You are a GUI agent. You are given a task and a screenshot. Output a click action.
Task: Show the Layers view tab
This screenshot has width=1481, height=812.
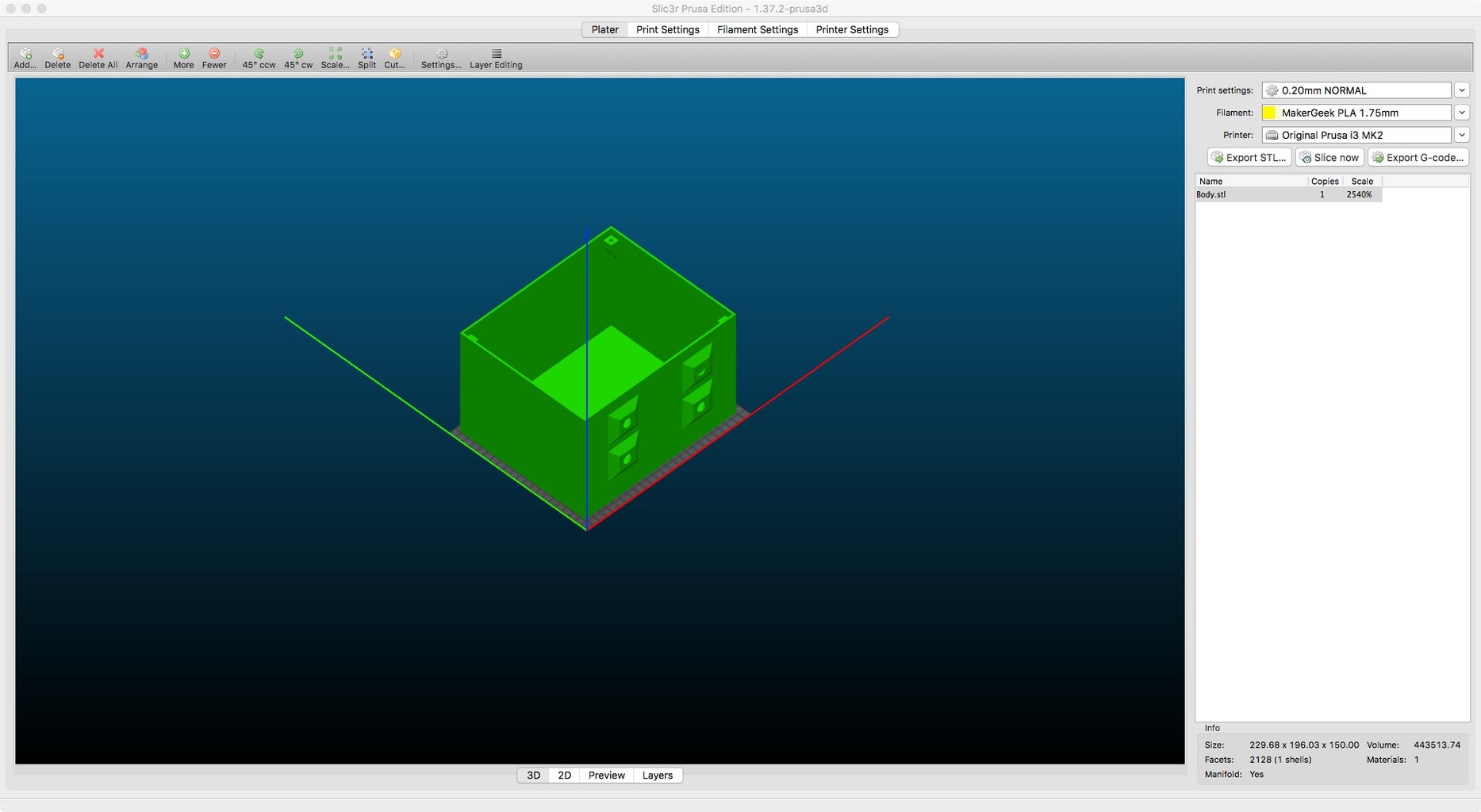pyautogui.click(x=658, y=776)
